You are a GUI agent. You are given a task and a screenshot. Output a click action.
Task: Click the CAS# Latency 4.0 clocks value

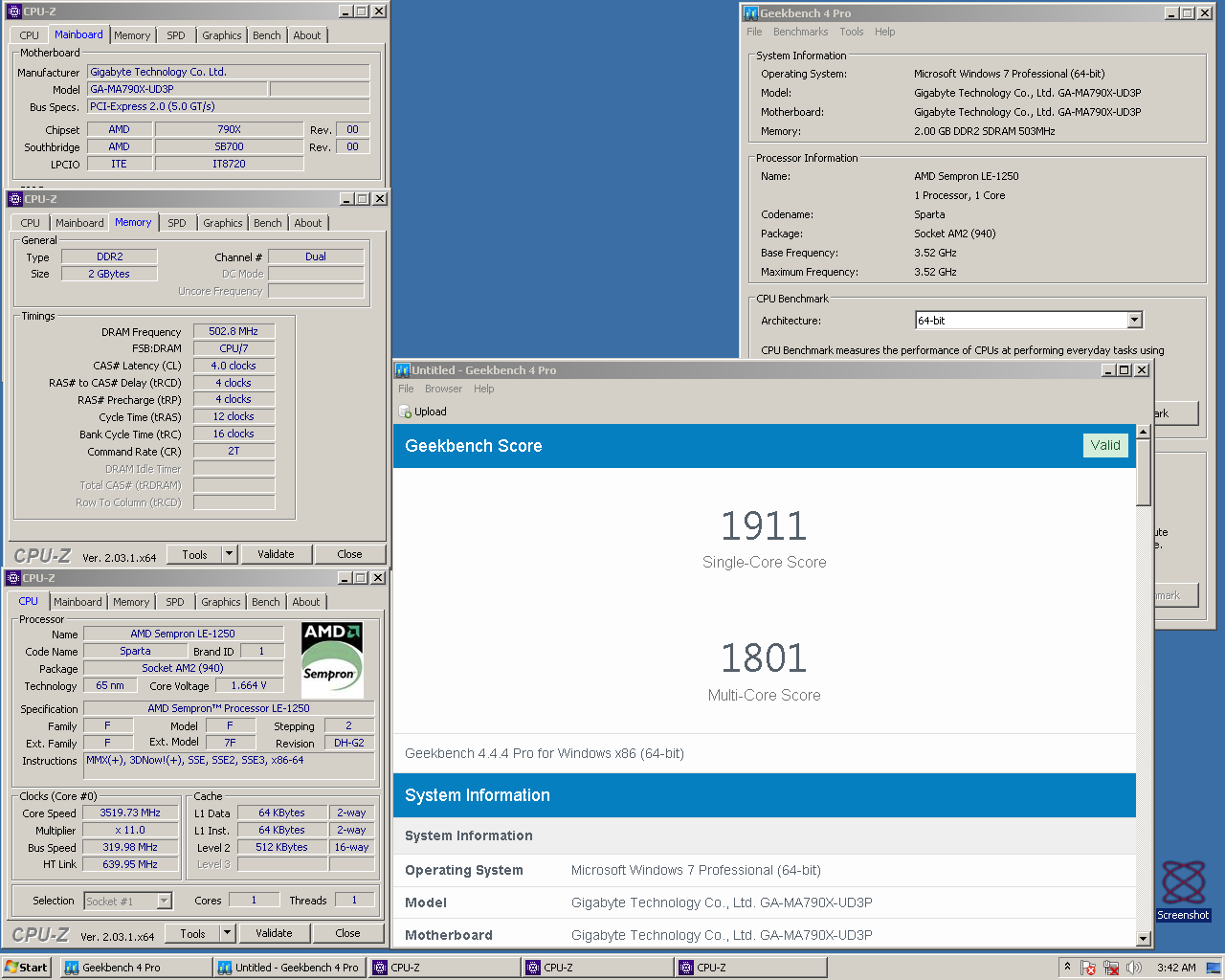[x=234, y=366]
